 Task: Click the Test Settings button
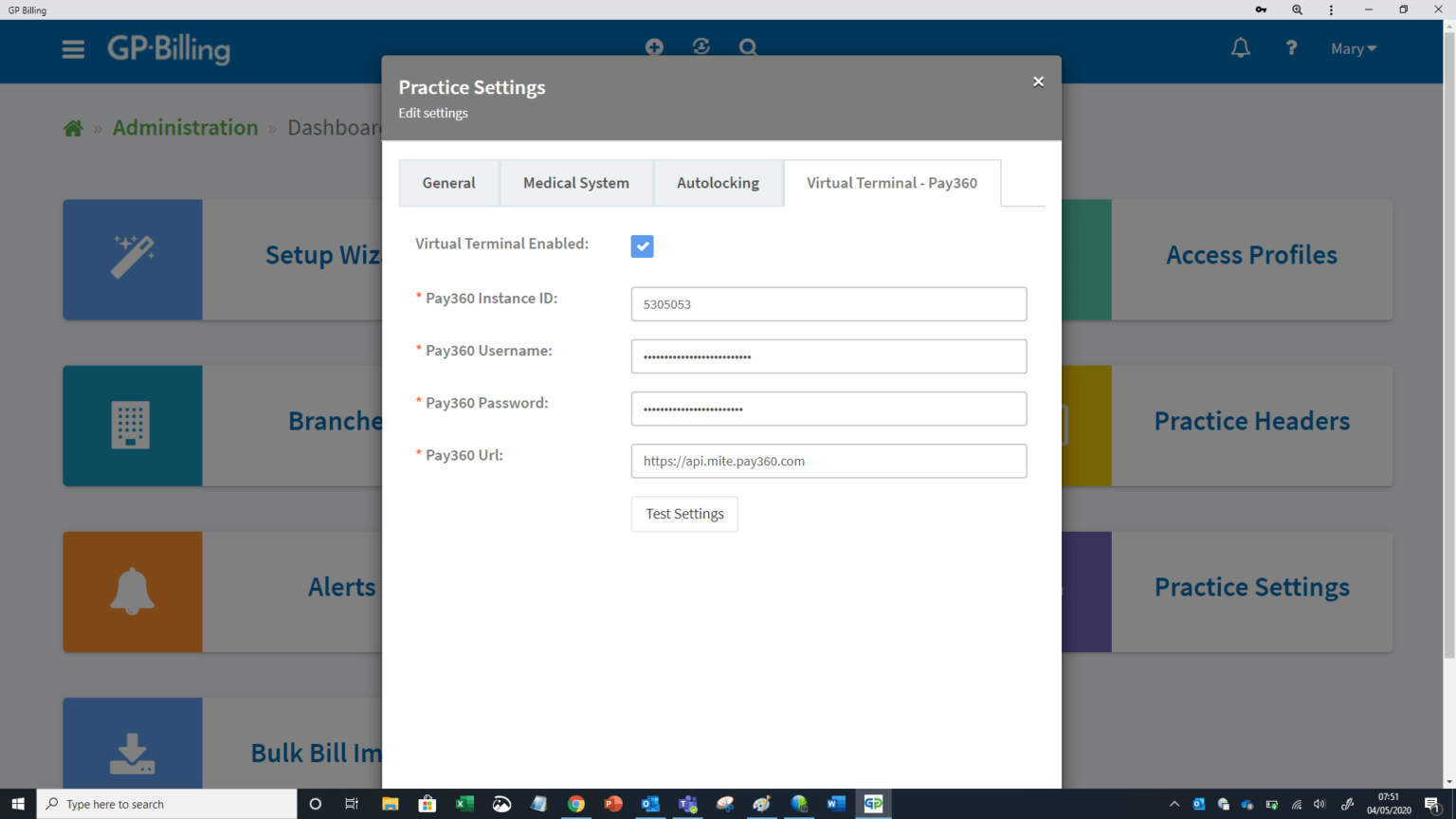pyautogui.click(x=684, y=514)
